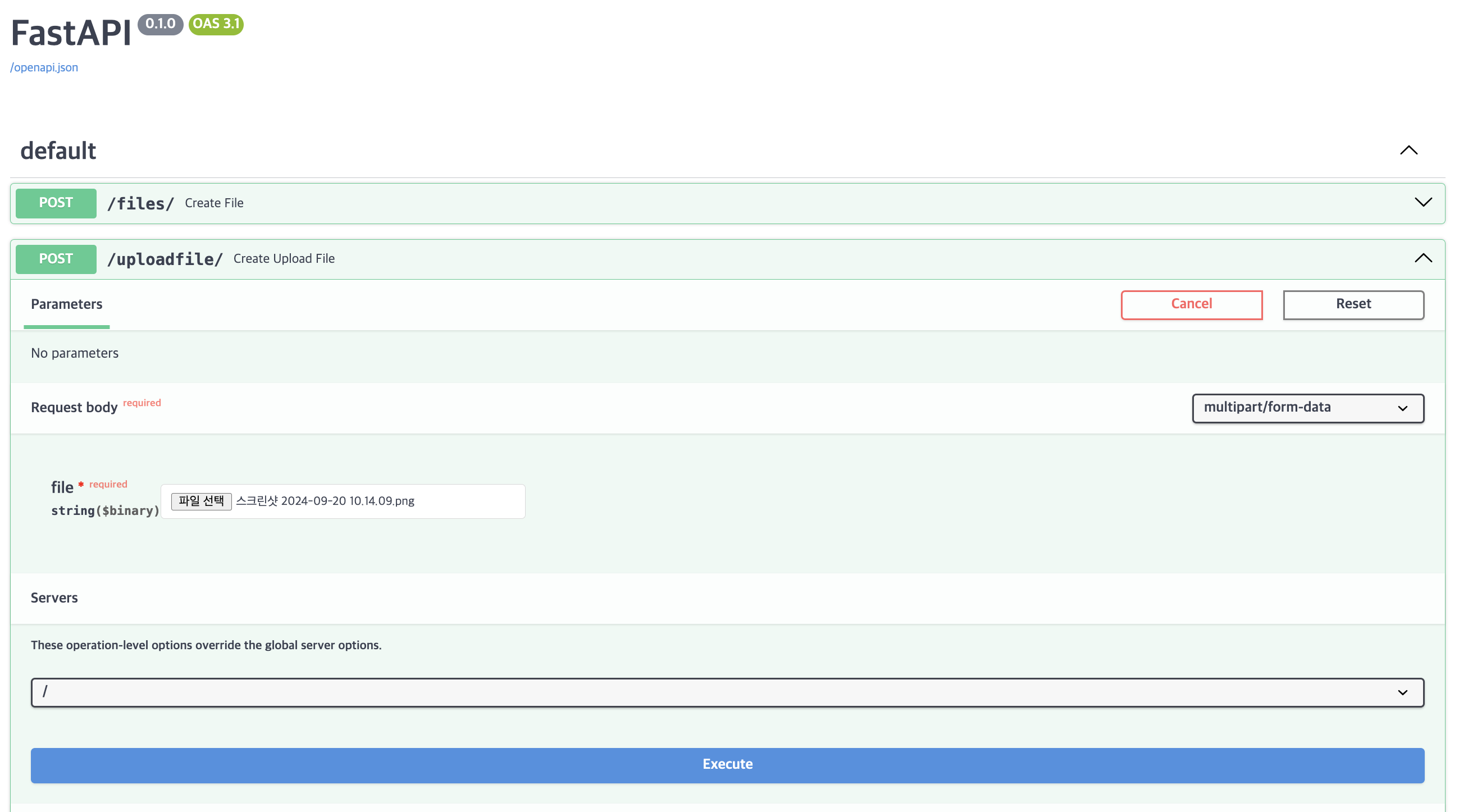Viewport: 1459px width, 812px height.
Task: Click the POST badge for /files/
Action: [x=56, y=203]
